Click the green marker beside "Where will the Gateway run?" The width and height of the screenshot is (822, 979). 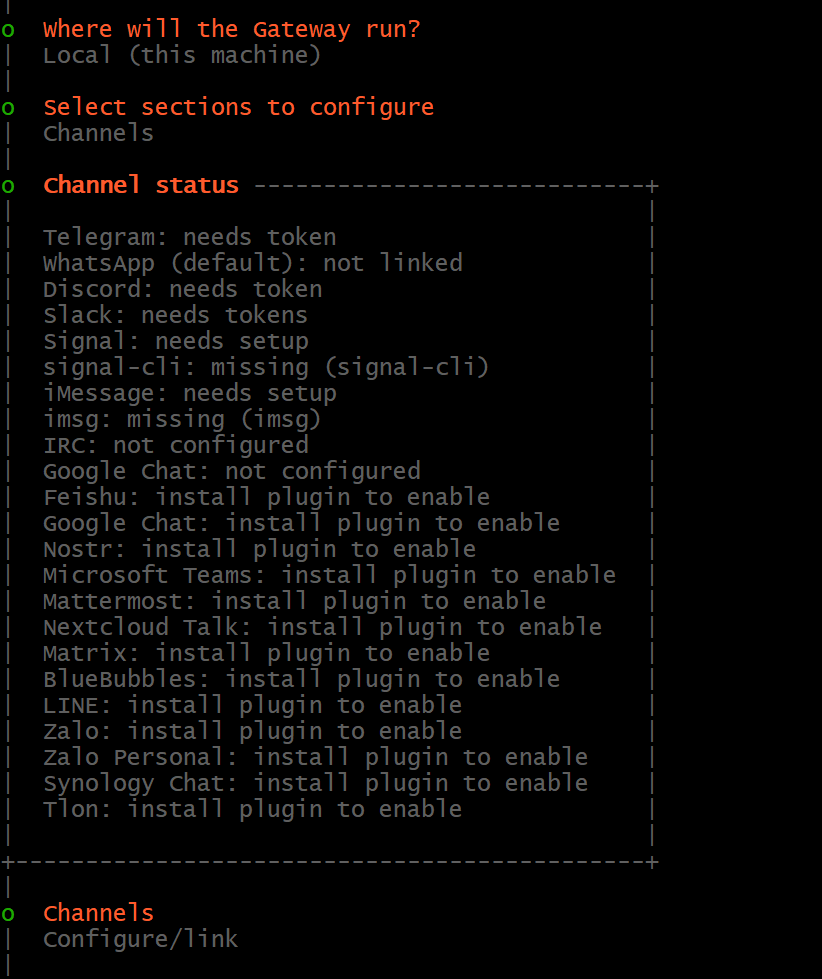click(8, 30)
